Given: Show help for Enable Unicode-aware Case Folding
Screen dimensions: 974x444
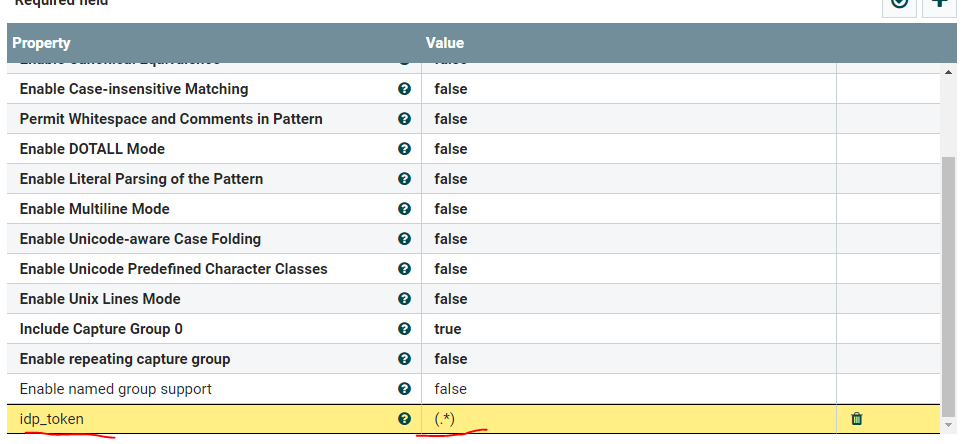Looking at the screenshot, I should tap(404, 239).
